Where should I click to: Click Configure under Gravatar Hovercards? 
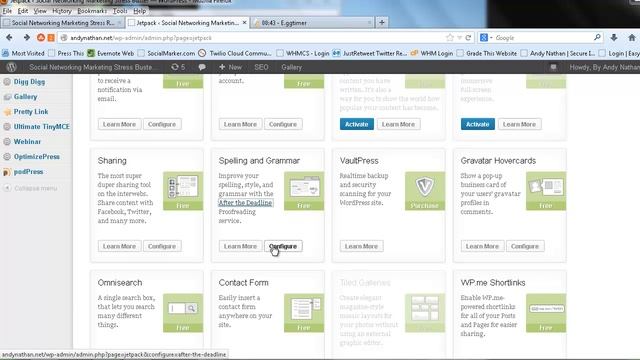click(525, 246)
